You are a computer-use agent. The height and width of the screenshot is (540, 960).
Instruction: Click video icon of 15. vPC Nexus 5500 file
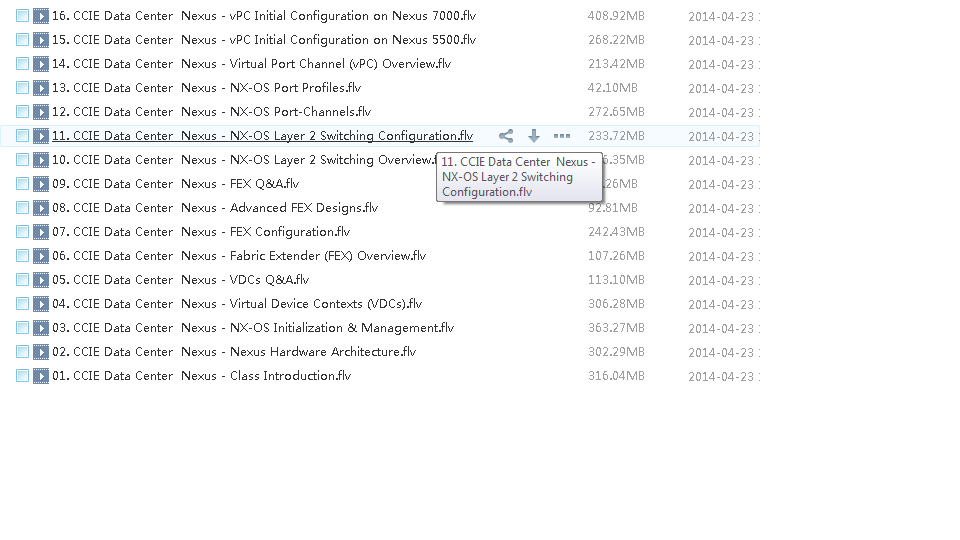41,40
